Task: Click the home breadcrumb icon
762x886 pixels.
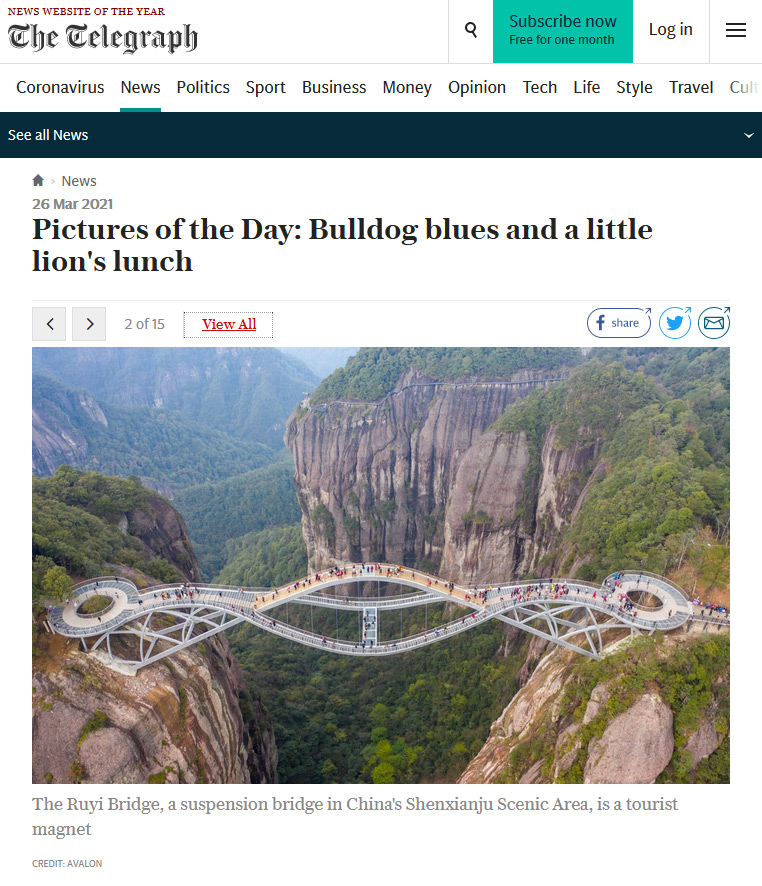Action: (x=38, y=180)
